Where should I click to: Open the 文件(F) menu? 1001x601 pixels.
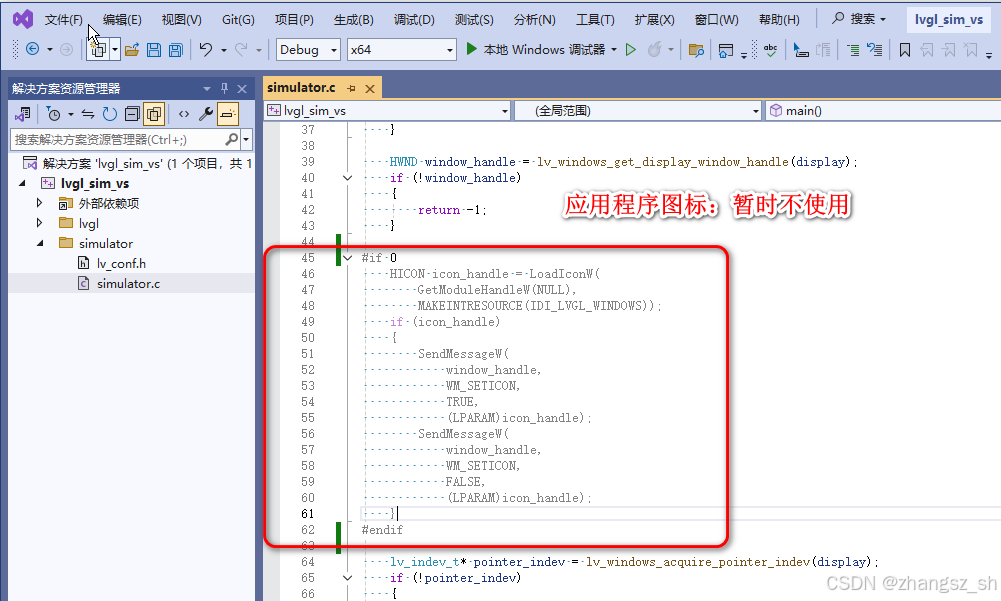[x=64, y=20]
